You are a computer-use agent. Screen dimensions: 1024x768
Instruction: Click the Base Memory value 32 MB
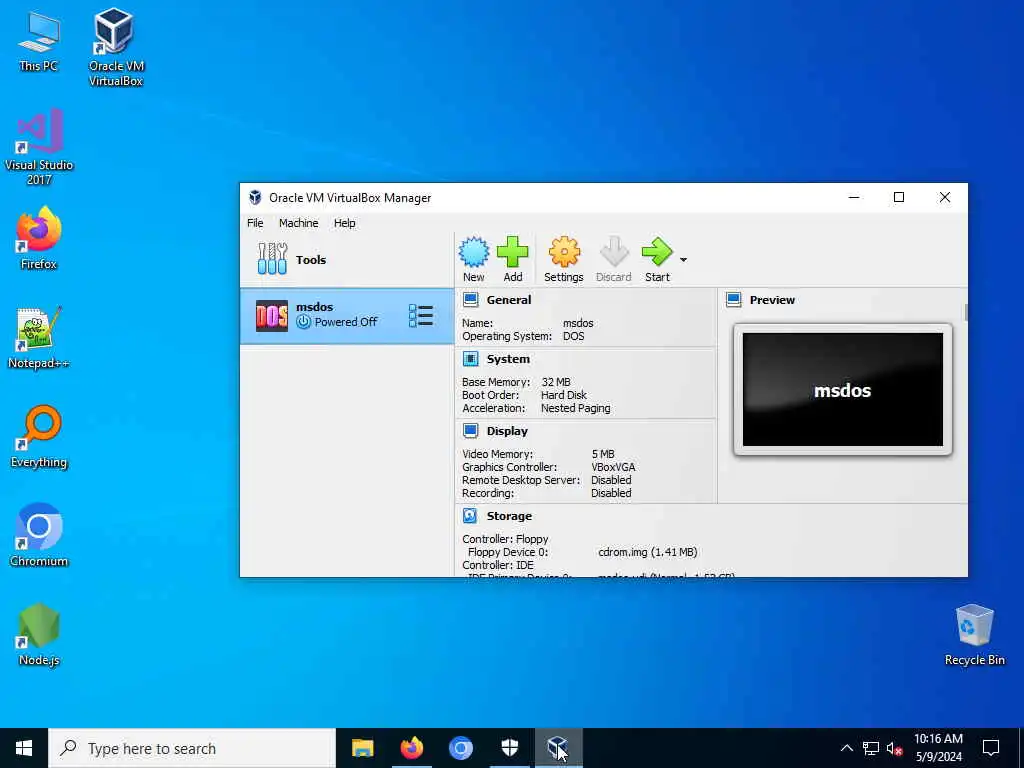point(556,382)
